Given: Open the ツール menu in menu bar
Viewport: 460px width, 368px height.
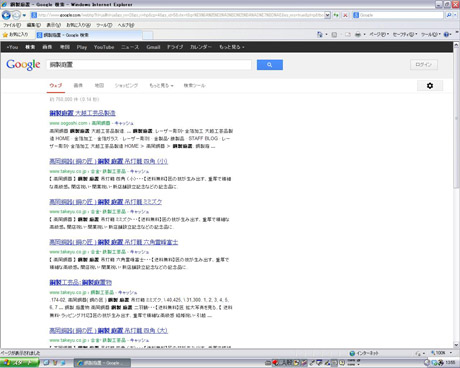Looking at the screenshot, I should point(104,25).
